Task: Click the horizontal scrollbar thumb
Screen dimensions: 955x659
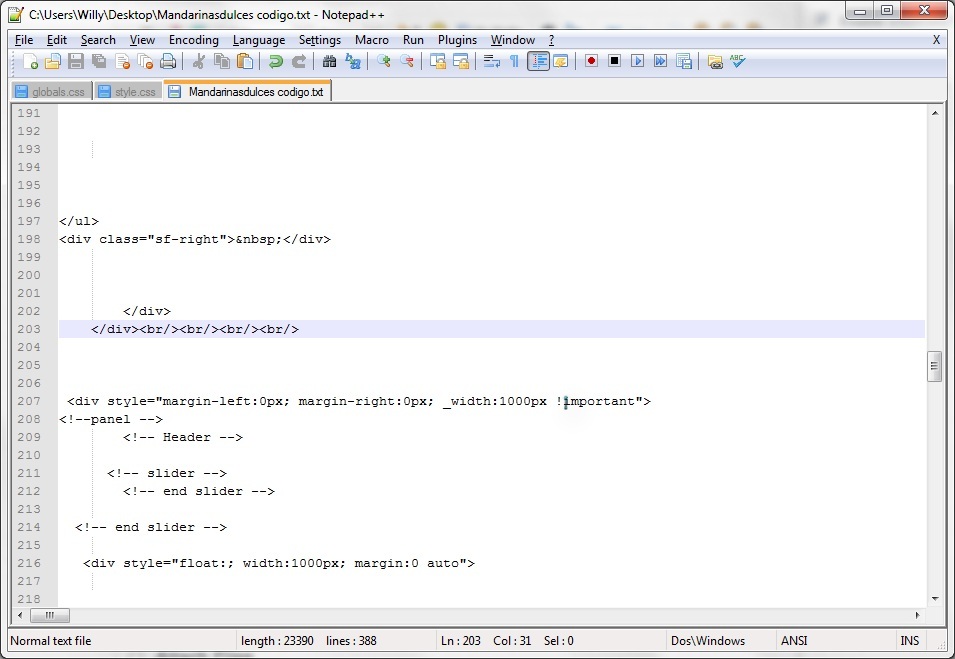Action: click(50, 615)
